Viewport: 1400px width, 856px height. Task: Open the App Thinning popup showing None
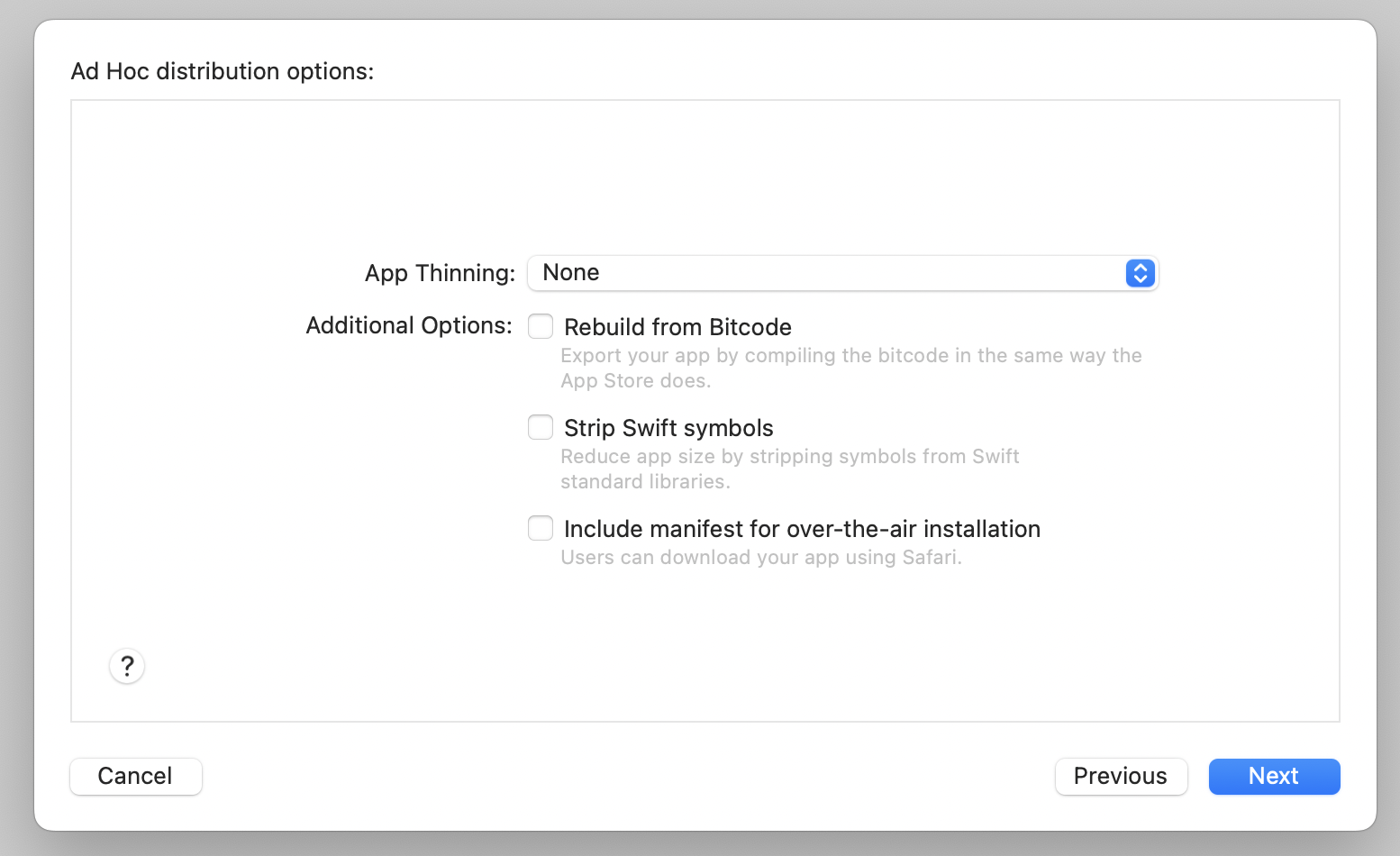coord(842,273)
